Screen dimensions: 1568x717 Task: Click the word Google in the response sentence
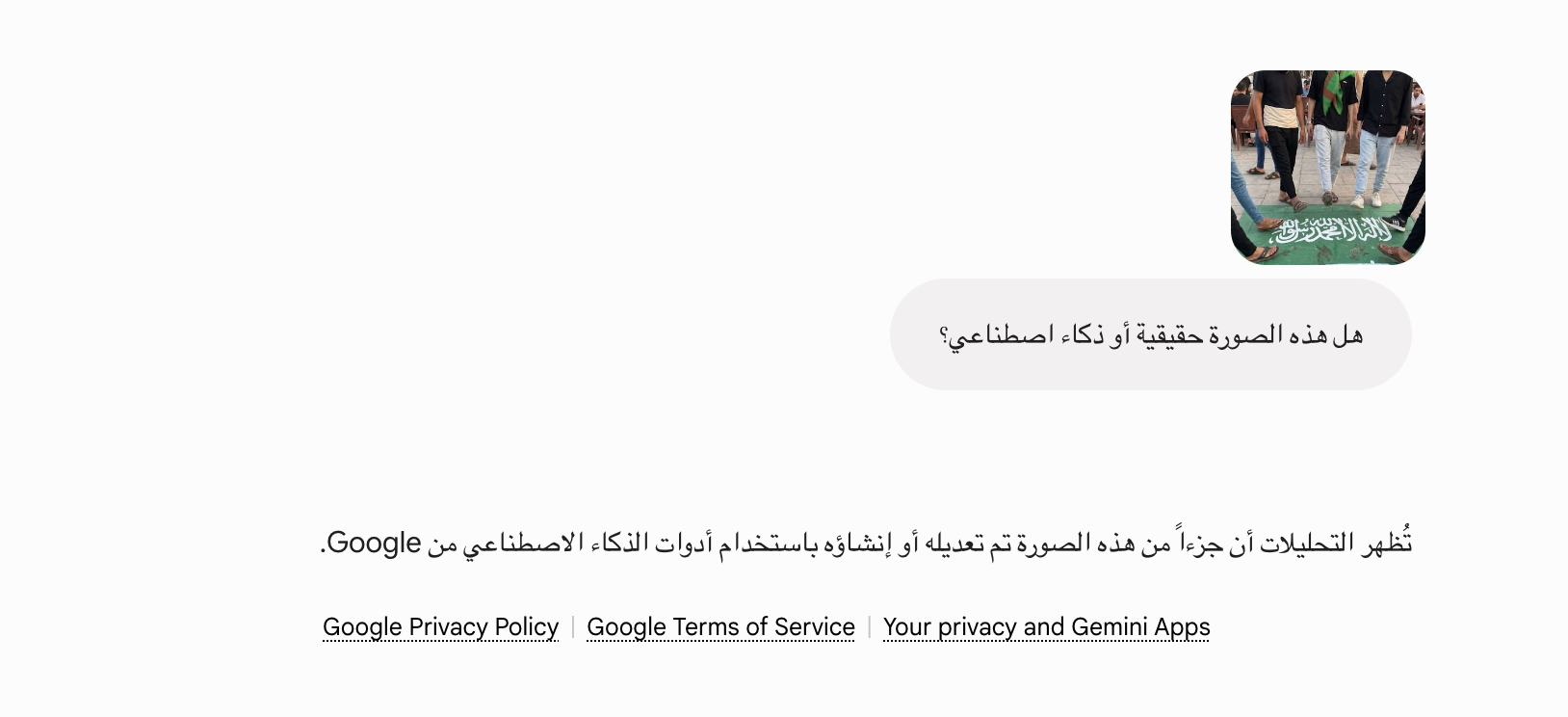pos(374,543)
